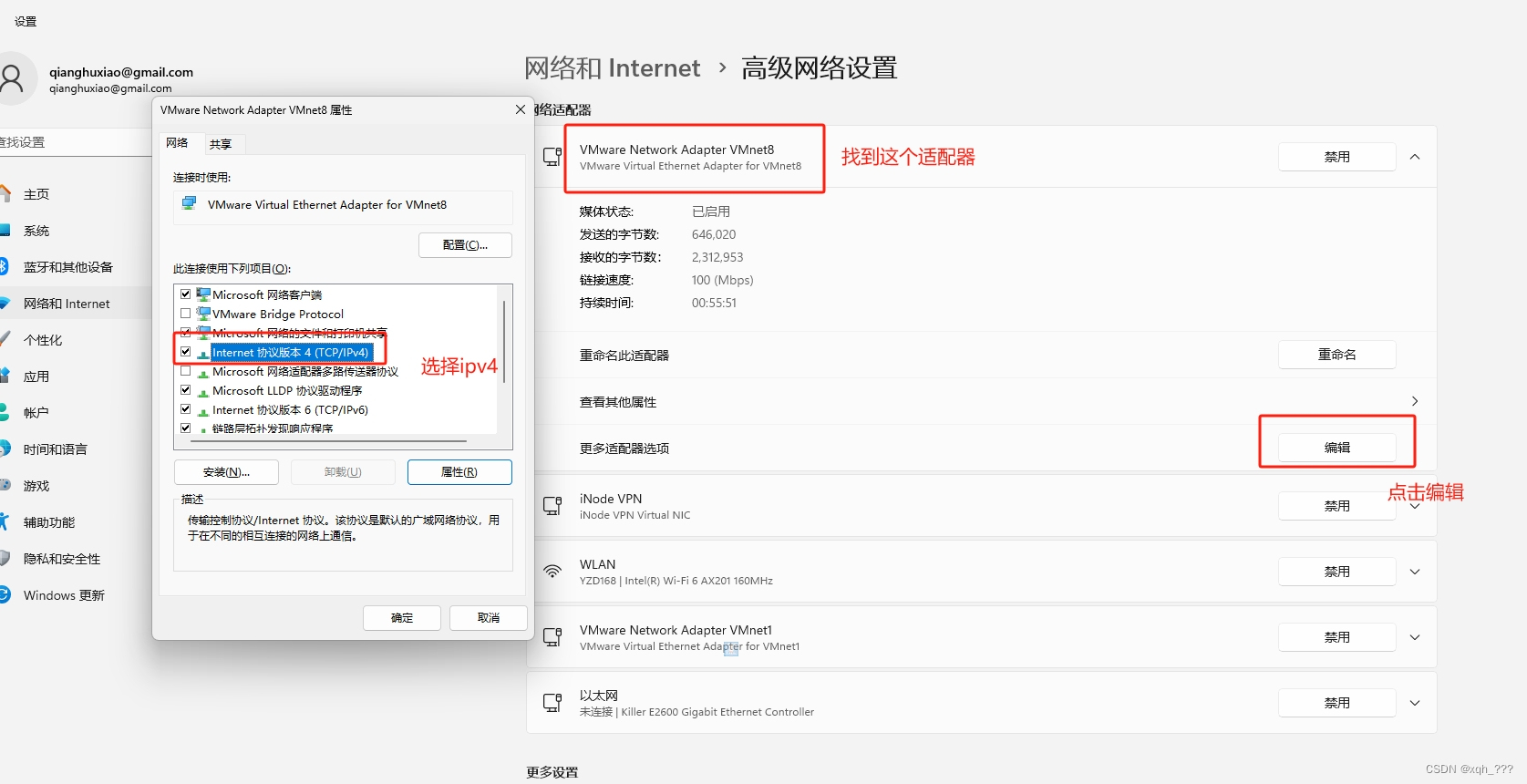Click the 以太网 Ethernet adapter icon
This screenshot has height=784, width=1527.
[x=552, y=703]
